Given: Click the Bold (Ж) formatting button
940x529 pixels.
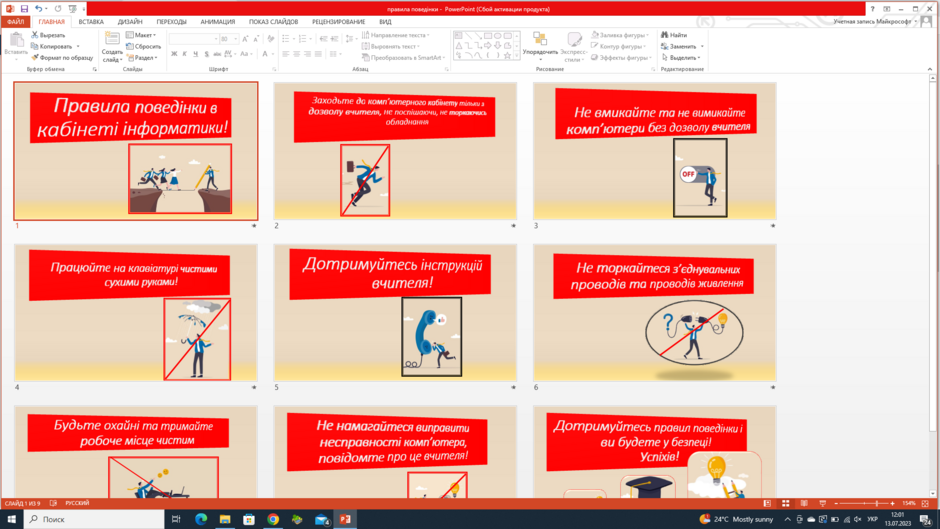Looking at the screenshot, I should pyautogui.click(x=174, y=54).
